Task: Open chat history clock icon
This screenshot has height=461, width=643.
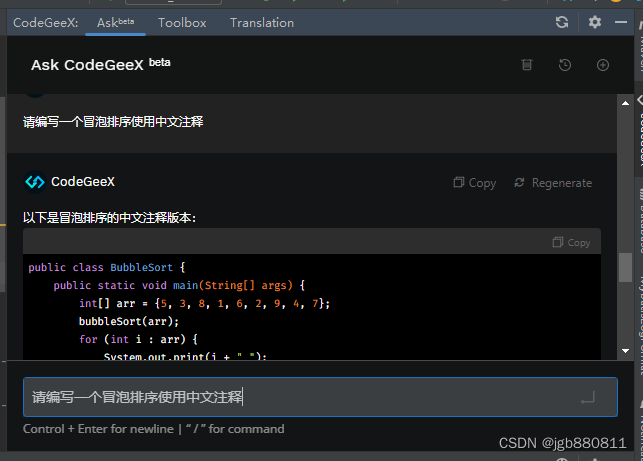Action: (565, 65)
